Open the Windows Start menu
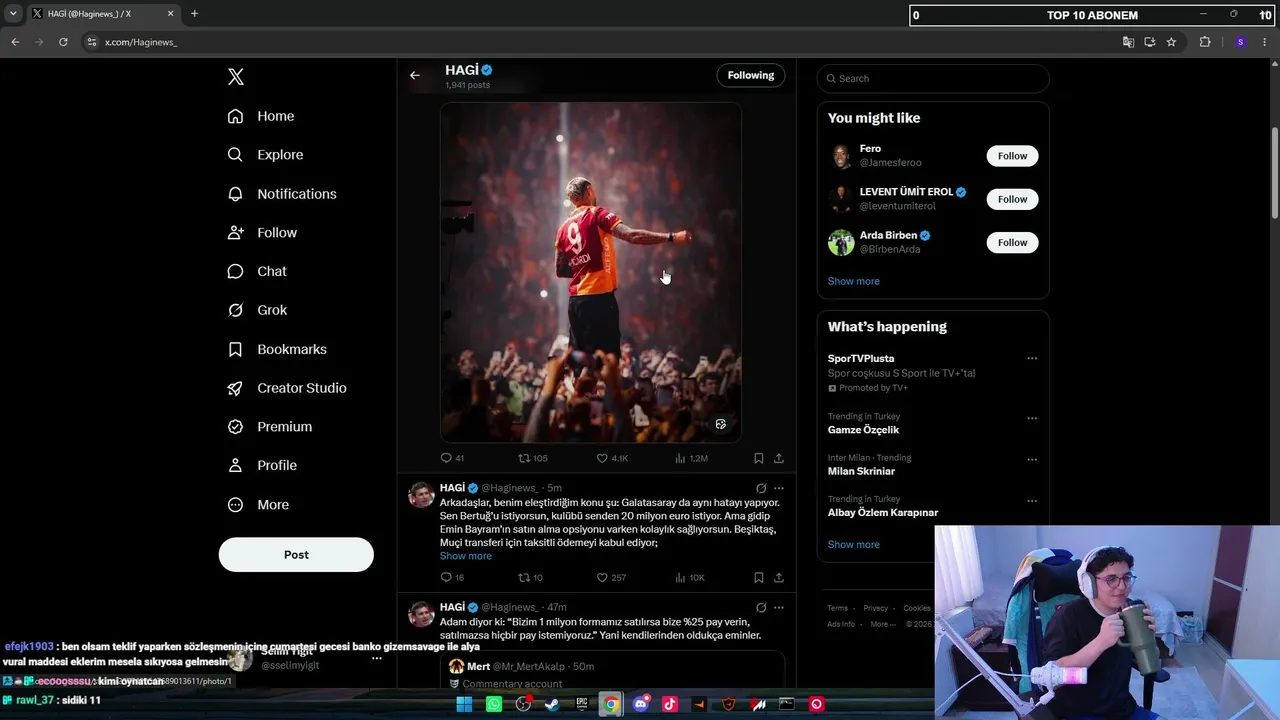 coord(464,704)
